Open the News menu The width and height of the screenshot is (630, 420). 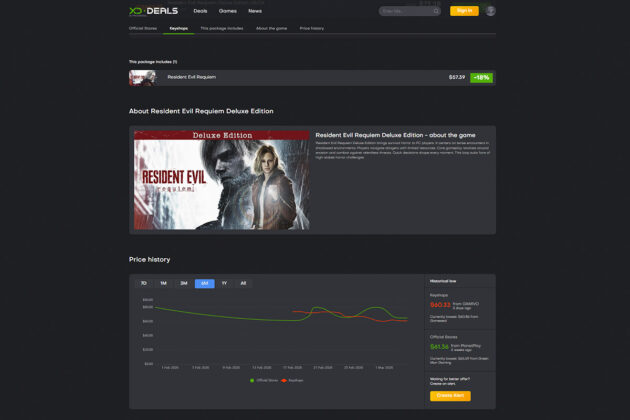(x=255, y=11)
